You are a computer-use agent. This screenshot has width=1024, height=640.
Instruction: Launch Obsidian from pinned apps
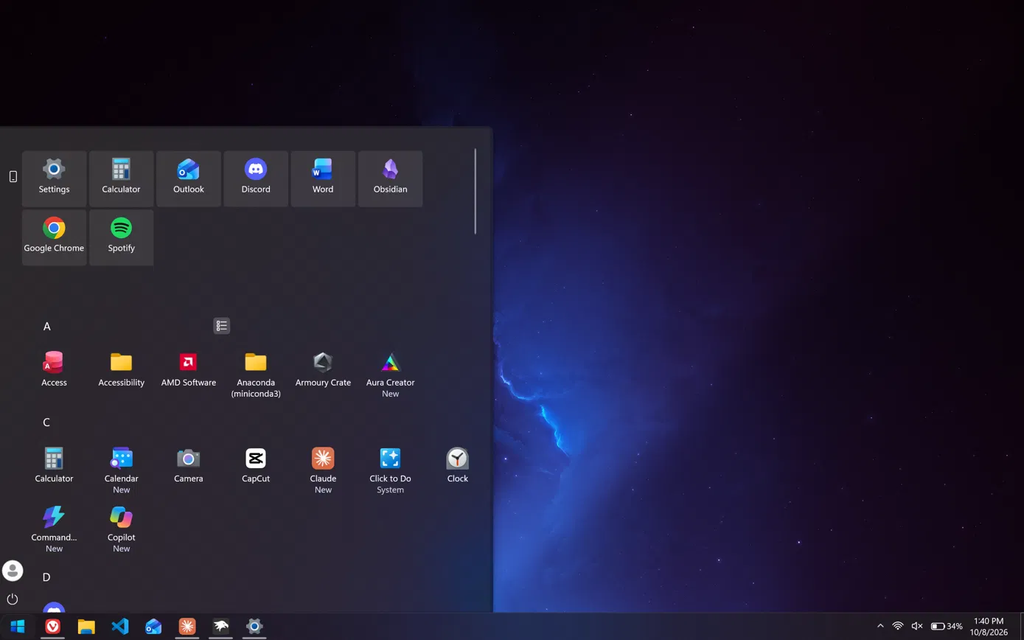point(390,178)
